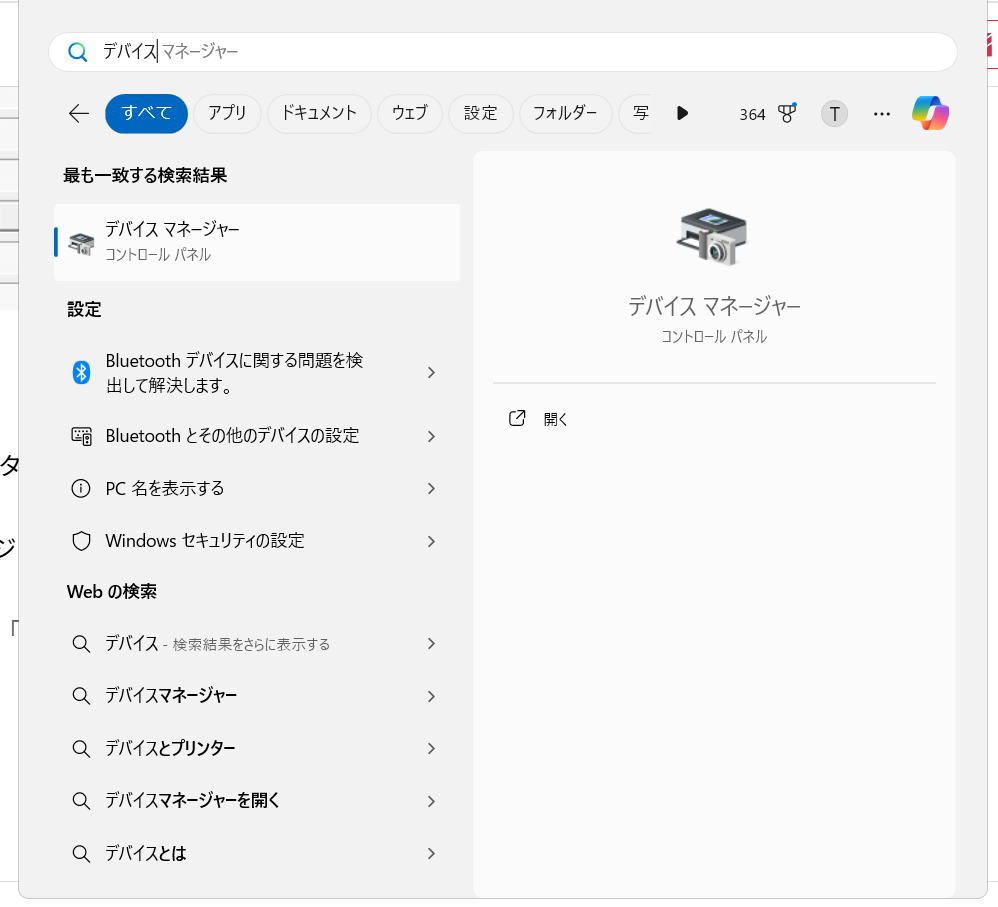Screen dimensions: 998x907
Task: Click the Web の検索 section heading
Action: (112, 592)
